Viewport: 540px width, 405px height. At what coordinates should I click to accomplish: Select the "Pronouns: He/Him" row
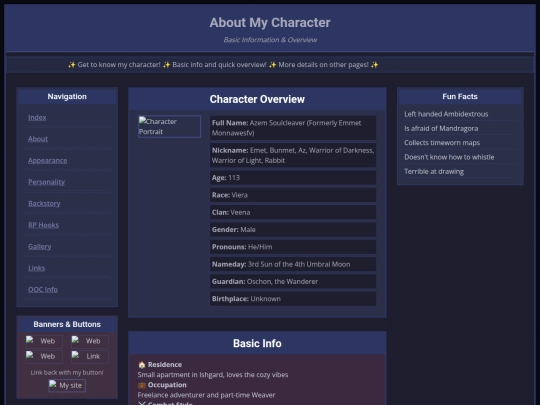293,247
